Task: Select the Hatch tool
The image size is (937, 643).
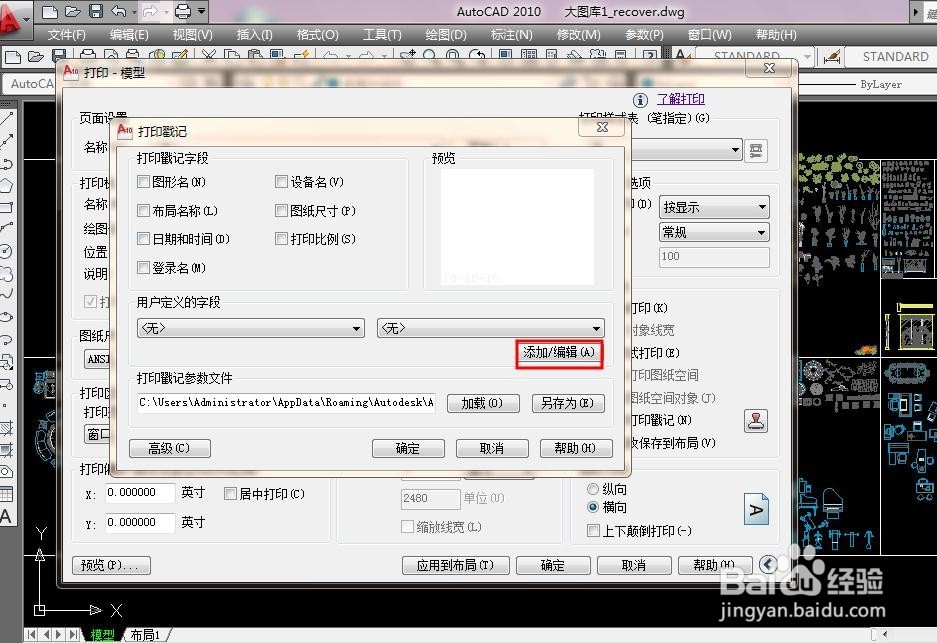Action: pyautogui.click(x=7, y=428)
